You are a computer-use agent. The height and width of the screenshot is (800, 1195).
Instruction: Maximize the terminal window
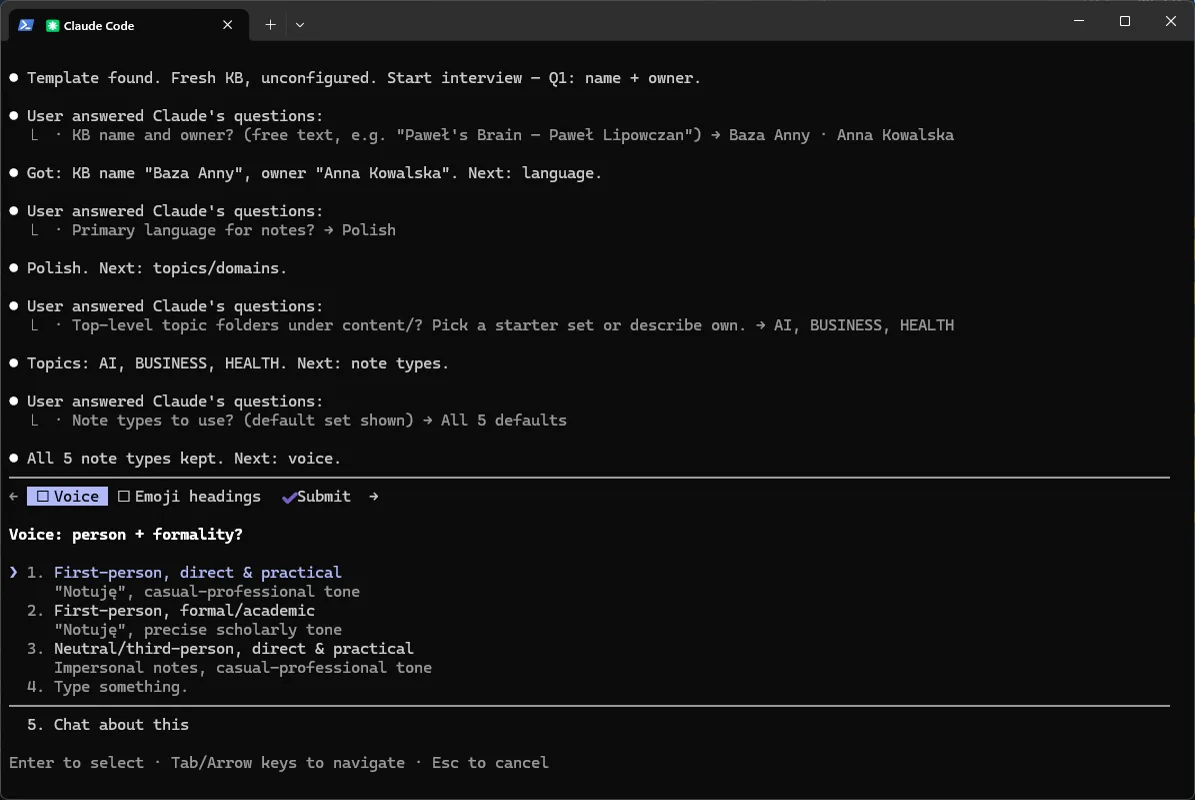(x=1124, y=21)
